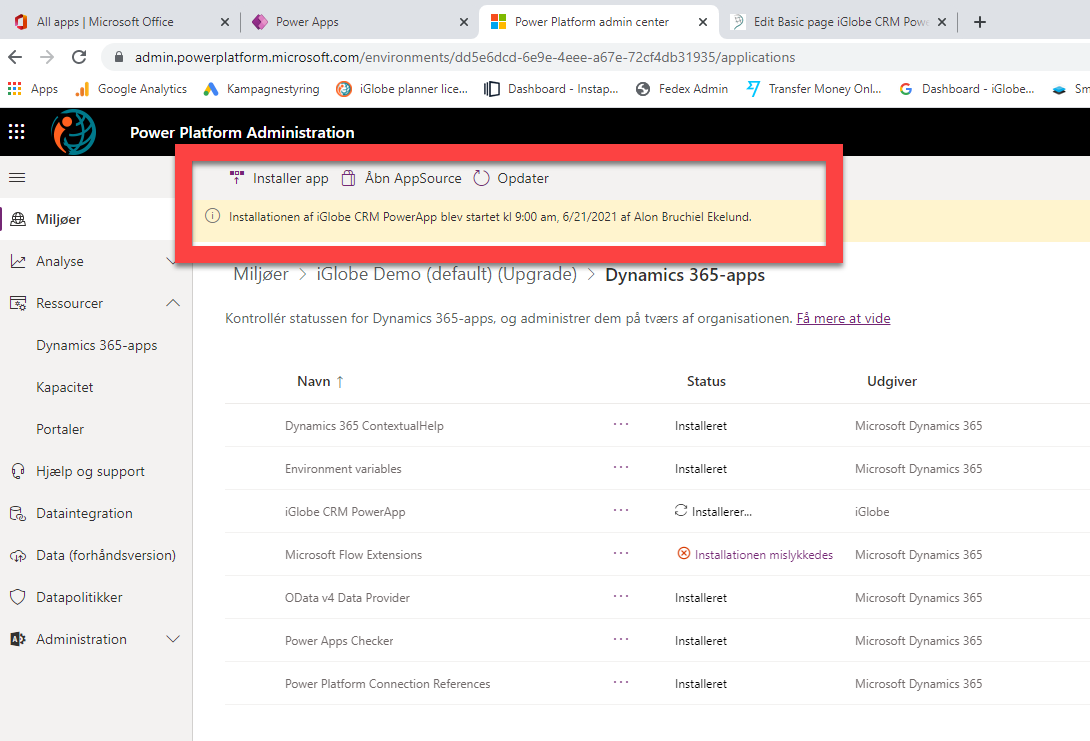This screenshot has width=1090, height=741.
Task: Select Dynamics 365-apps in sidebar
Action: [x=97, y=345]
